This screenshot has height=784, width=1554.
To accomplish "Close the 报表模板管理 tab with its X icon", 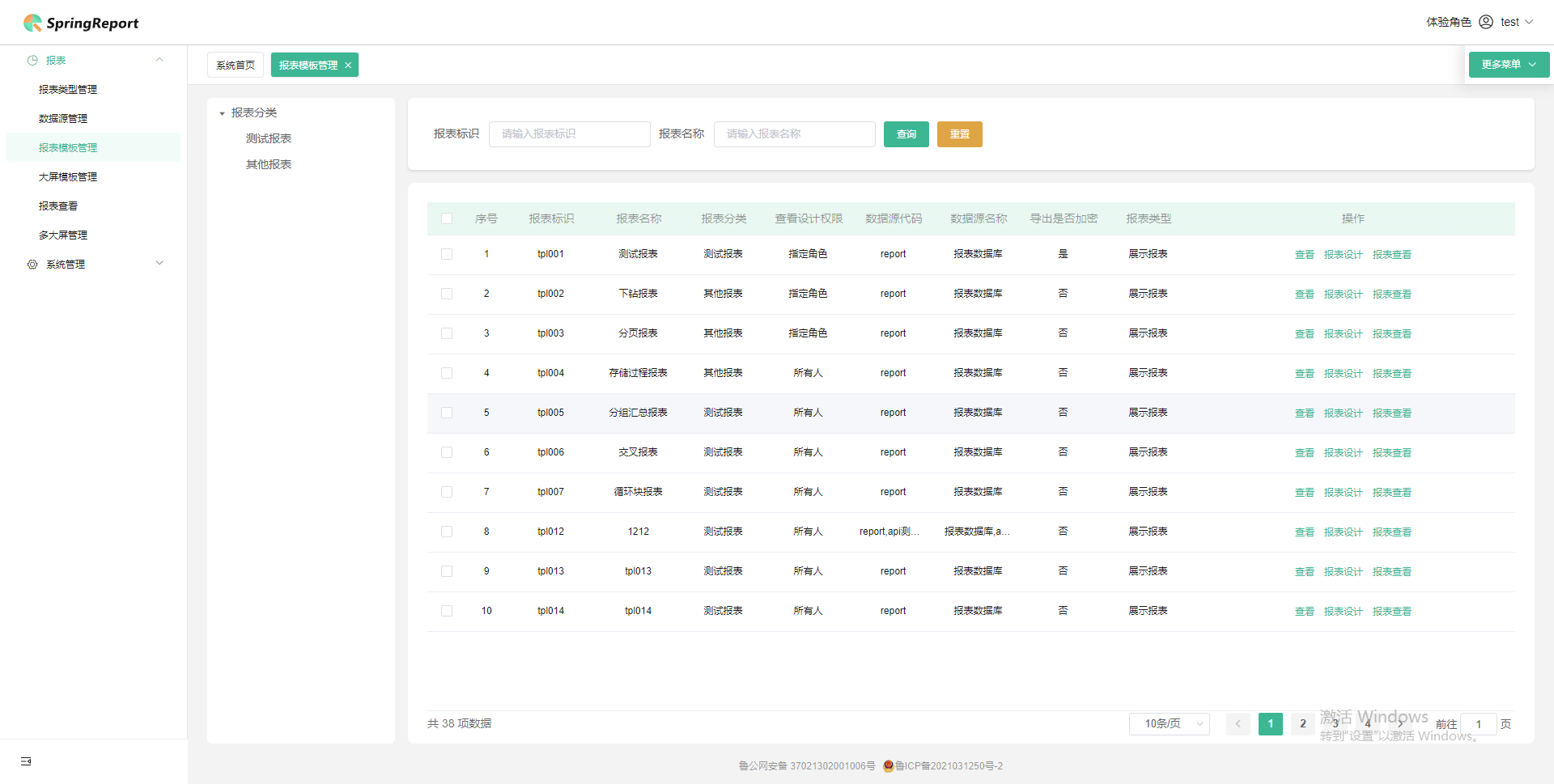I will [x=348, y=65].
